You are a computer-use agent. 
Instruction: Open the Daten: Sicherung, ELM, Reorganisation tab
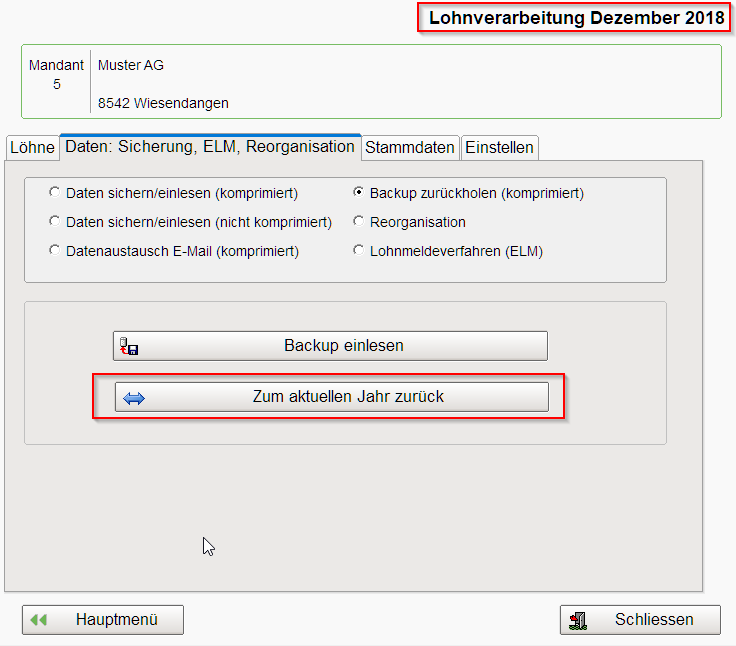tap(210, 147)
